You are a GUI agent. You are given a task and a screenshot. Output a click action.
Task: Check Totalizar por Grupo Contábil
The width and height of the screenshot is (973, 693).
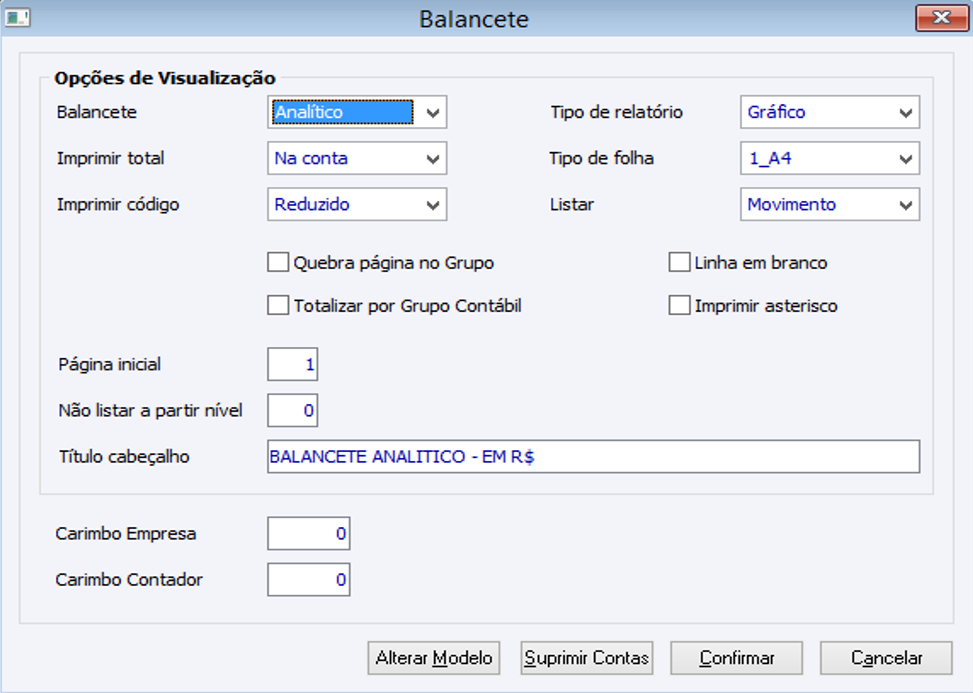(x=278, y=306)
